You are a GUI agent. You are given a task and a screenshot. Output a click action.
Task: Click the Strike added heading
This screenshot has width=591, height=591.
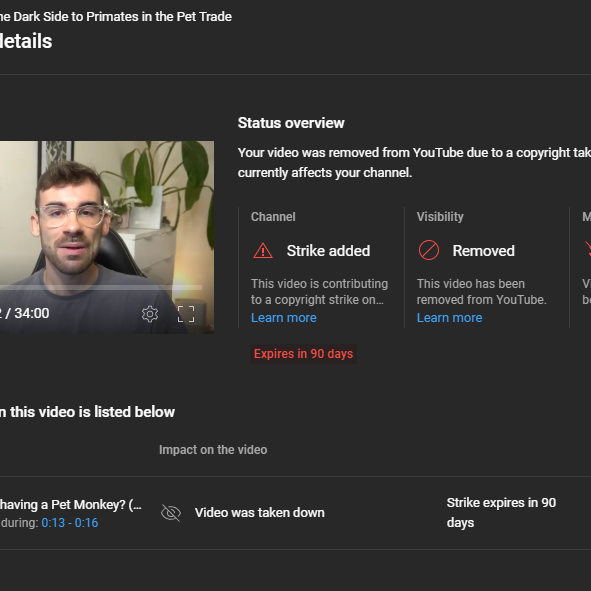[328, 251]
